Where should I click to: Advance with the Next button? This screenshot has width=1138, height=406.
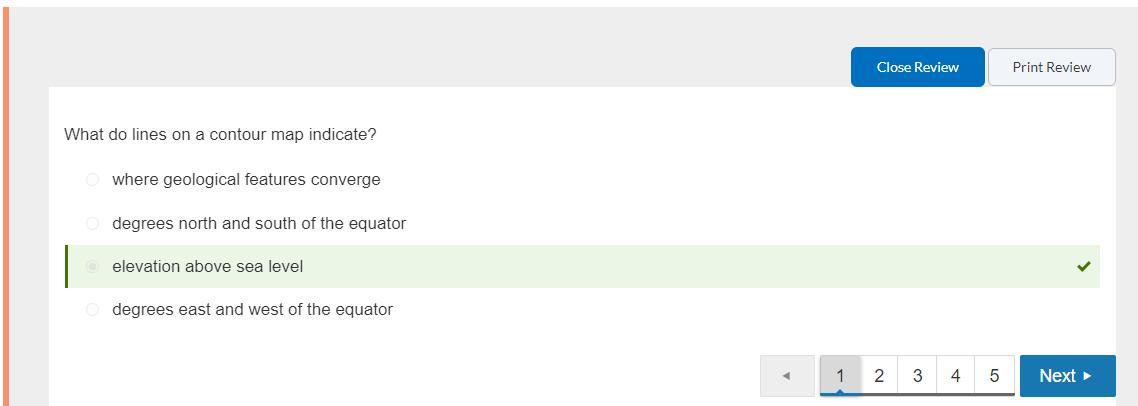pyautogui.click(x=1067, y=376)
